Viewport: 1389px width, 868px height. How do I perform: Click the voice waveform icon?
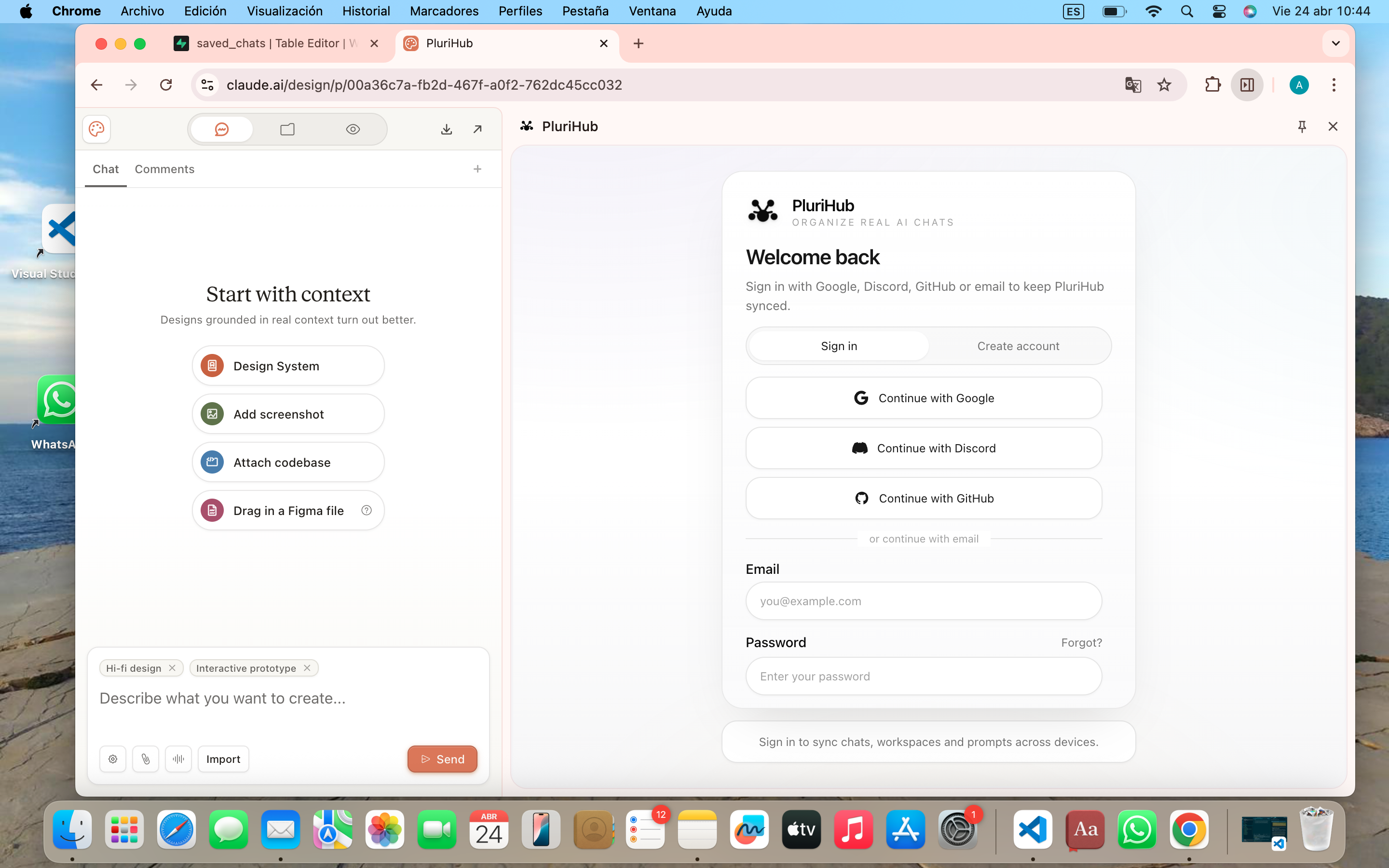pyautogui.click(x=178, y=759)
